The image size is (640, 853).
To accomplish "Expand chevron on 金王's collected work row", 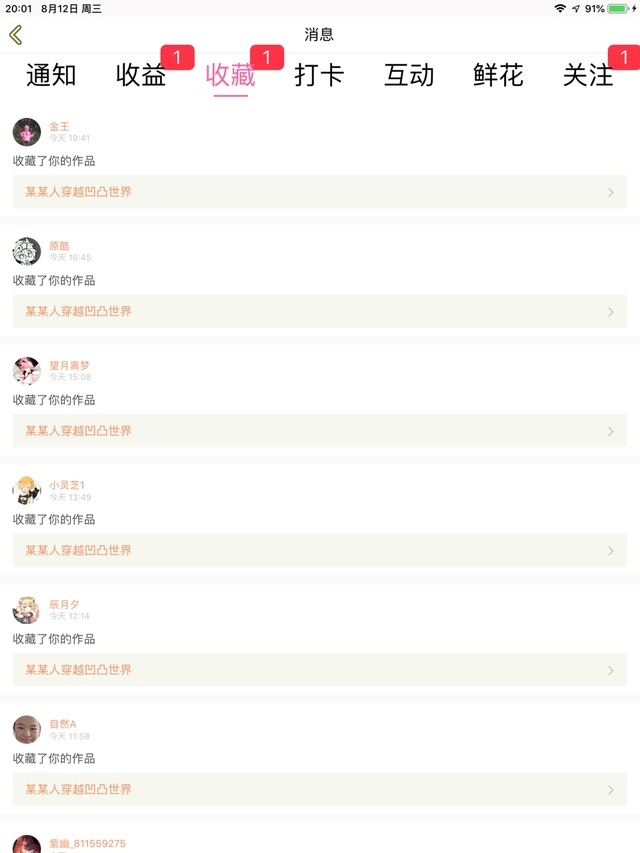I will 611,192.
